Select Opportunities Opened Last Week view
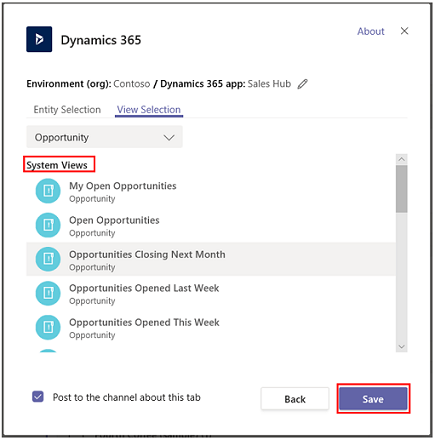 pyautogui.click(x=211, y=293)
